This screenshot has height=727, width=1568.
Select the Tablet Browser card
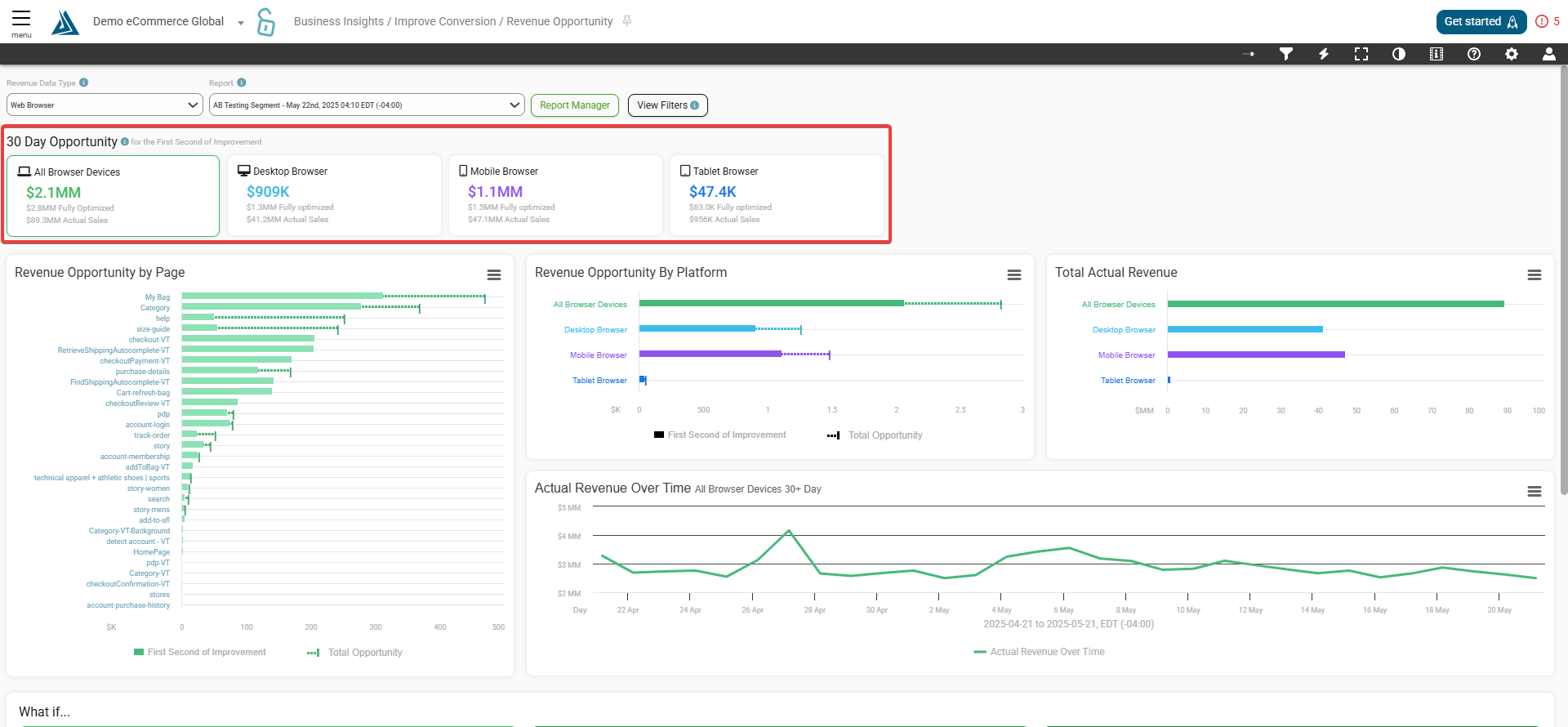tap(777, 195)
